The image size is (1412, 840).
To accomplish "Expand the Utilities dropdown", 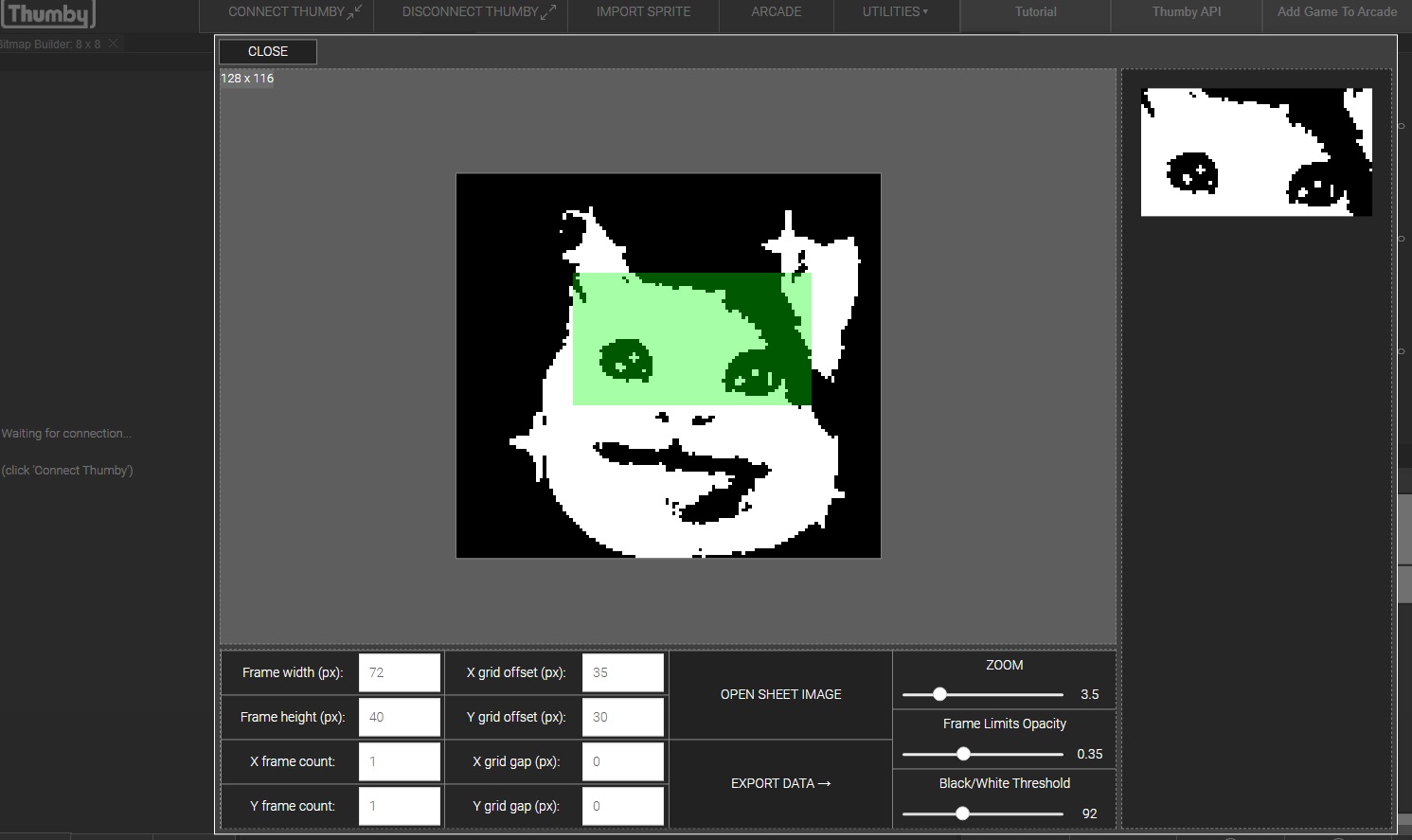I will (895, 12).
